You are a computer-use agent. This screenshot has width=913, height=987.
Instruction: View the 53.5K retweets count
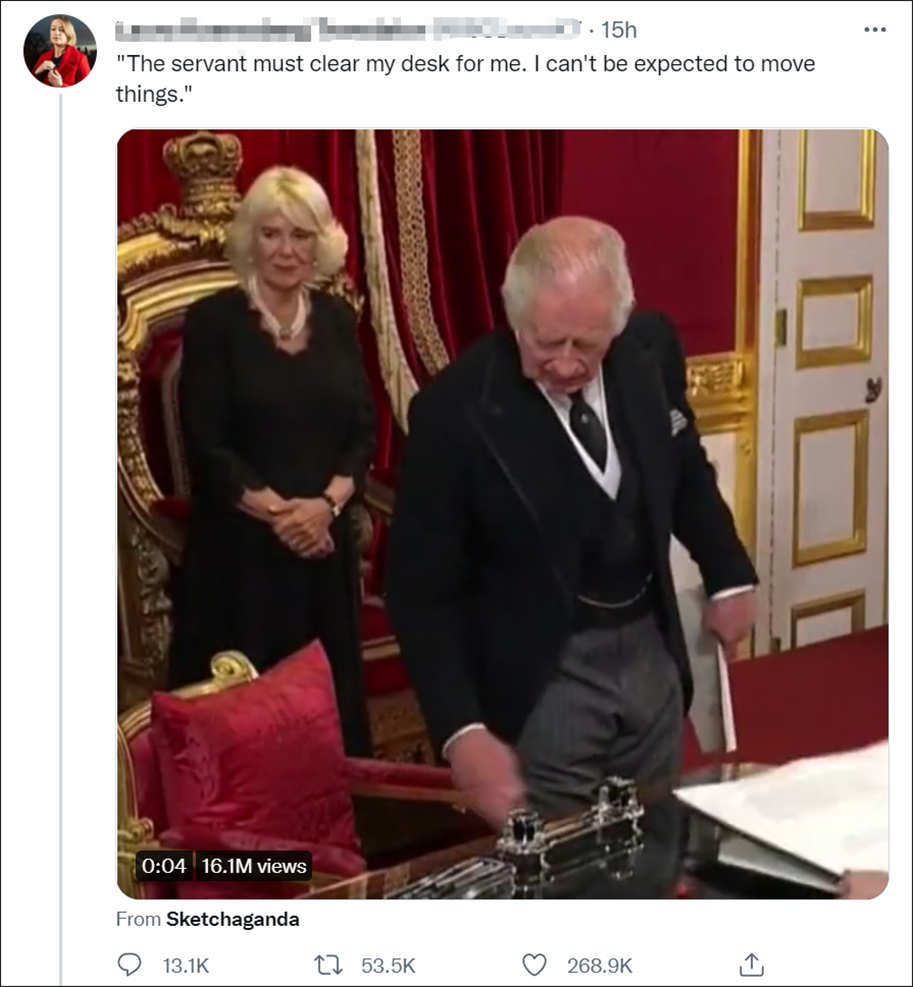[x=388, y=966]
